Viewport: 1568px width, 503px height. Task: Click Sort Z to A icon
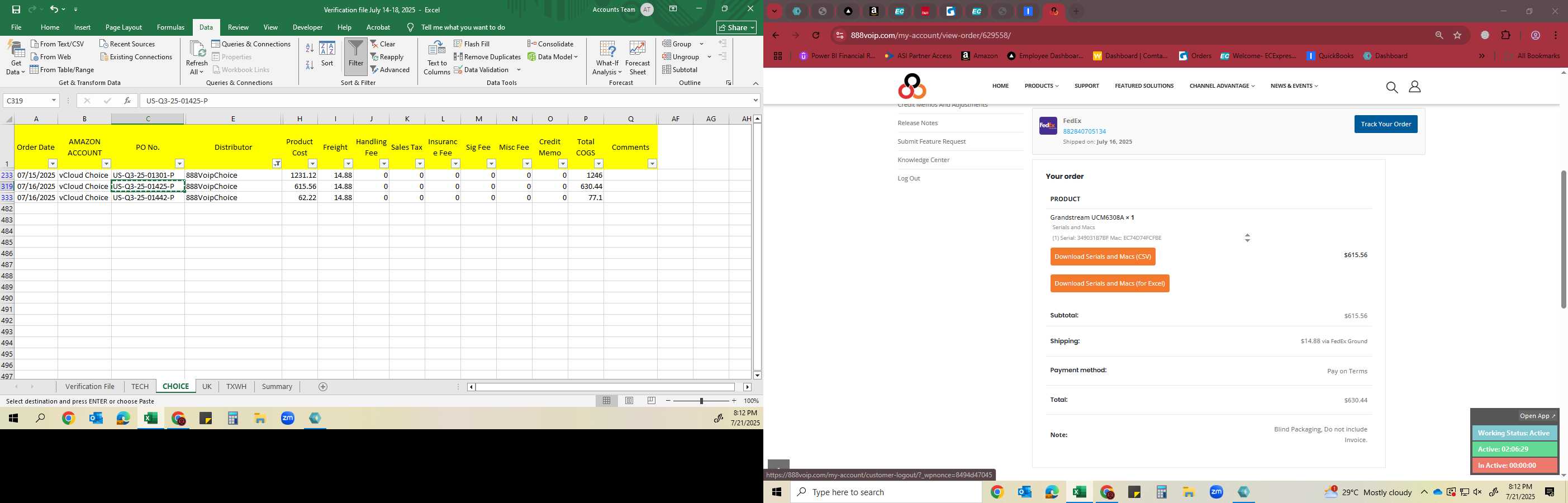click(x=309, y=64)
